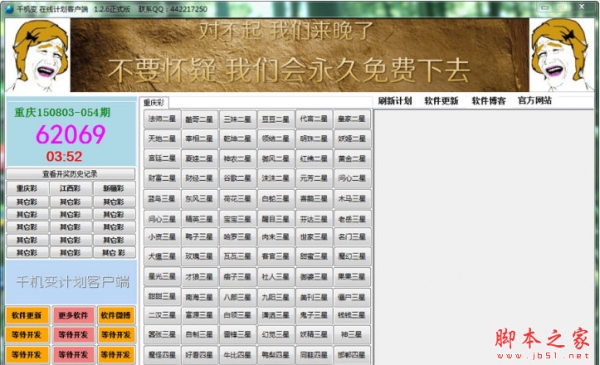Choose the 白蛇三星 plan
Viewport: 600px width, 365px height.
(x=276, y=199)
